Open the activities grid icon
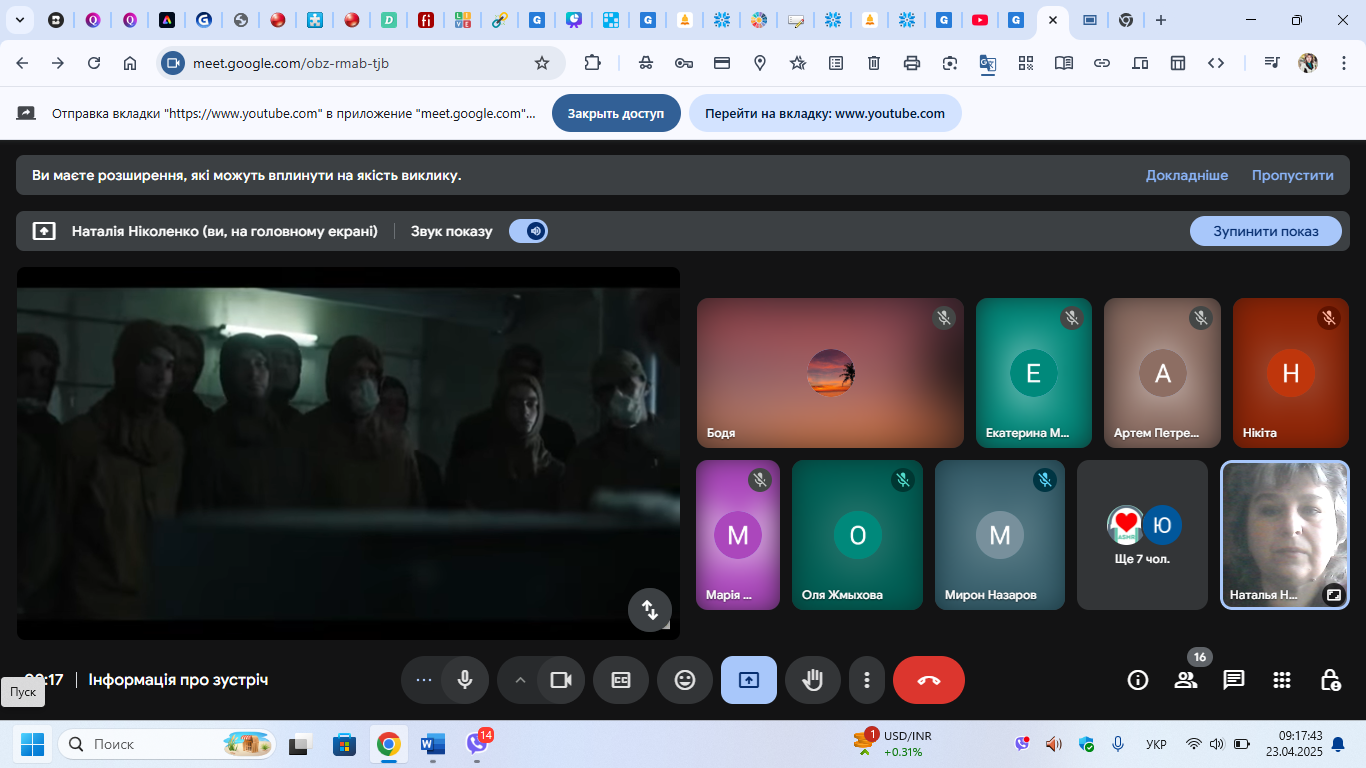Screen dimensions: 1366x768 1282,680
